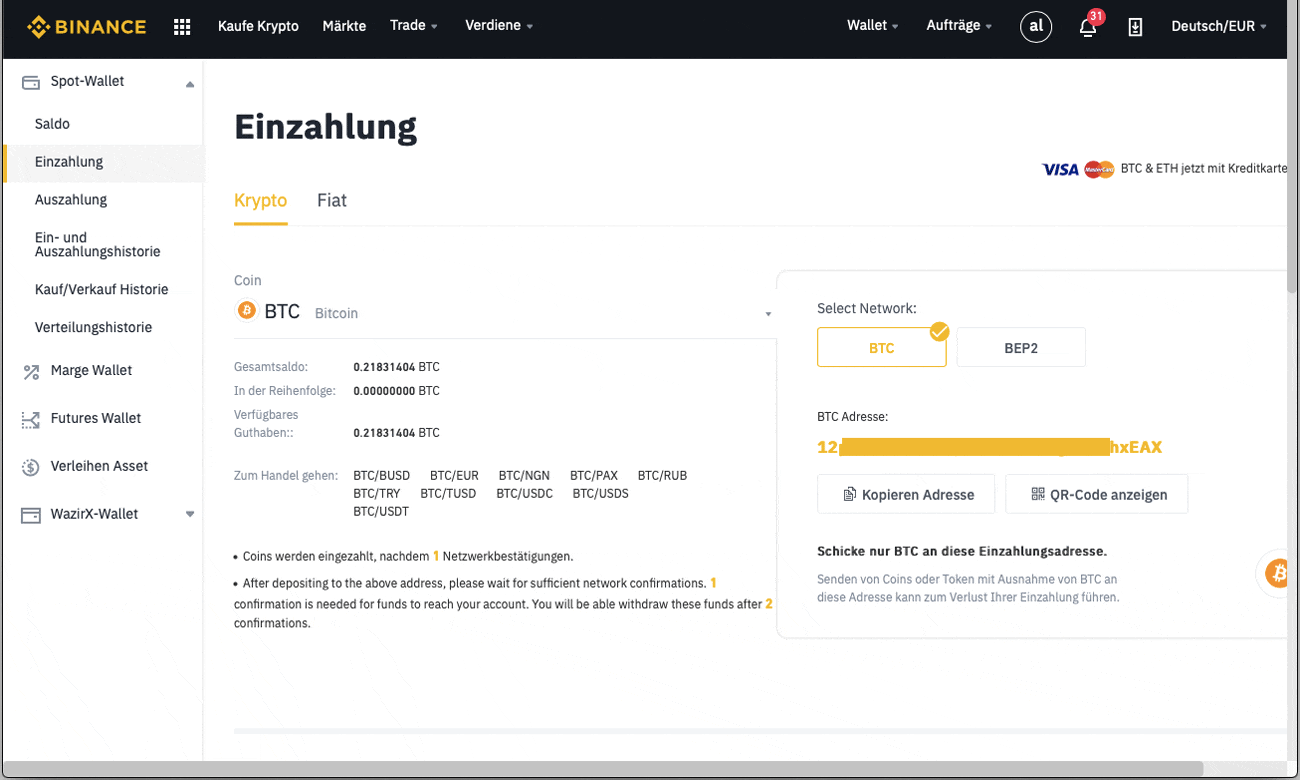Open the notification bell with 31 alerts
The width and height of the screenshot is (1300, 780).
1087,27
